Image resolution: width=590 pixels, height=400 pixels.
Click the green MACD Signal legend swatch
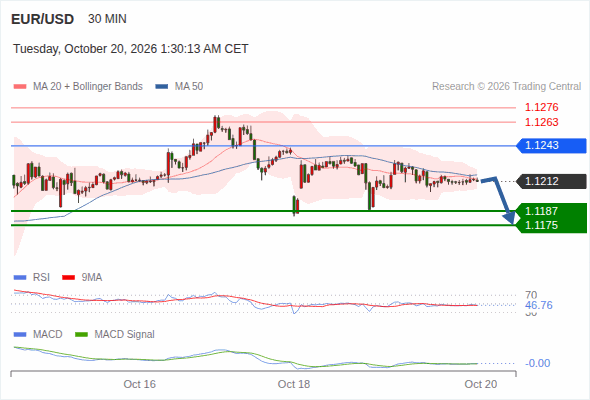(x=81, y=335)
